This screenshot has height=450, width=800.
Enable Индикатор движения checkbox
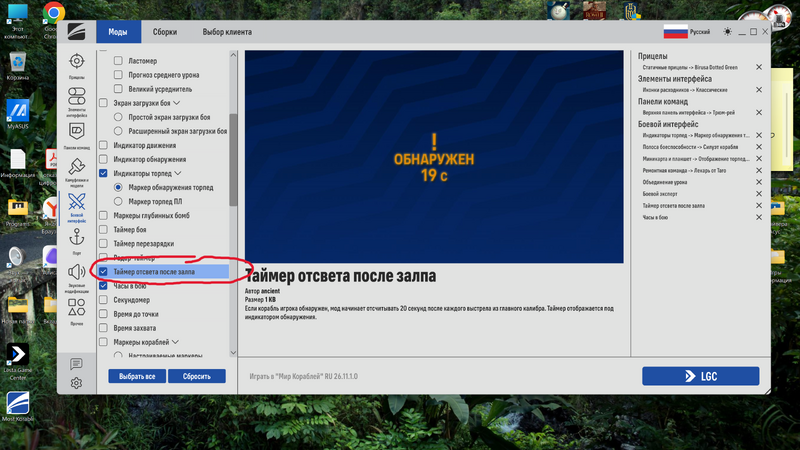103,145
